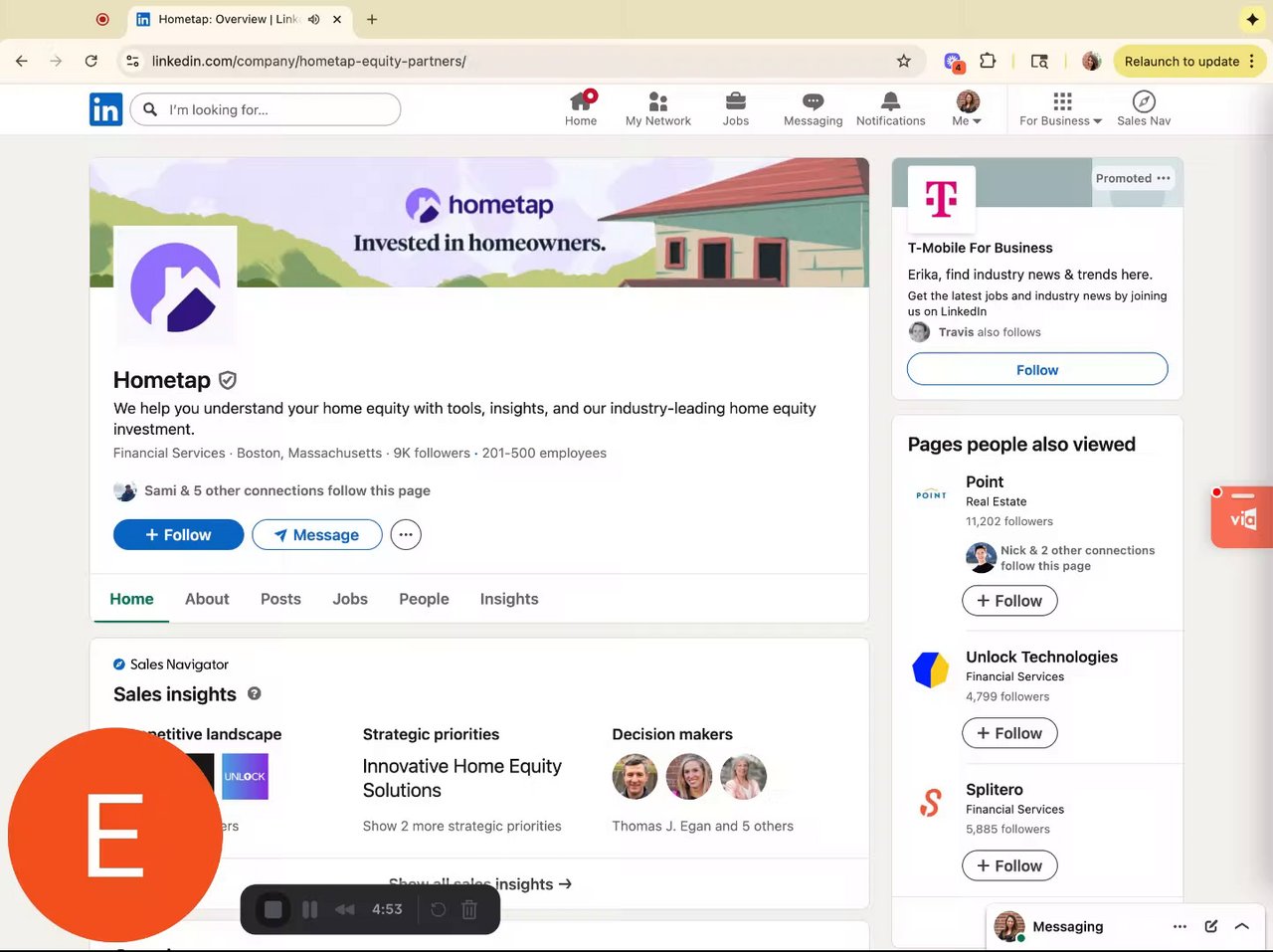Screen dimensions: 1273x952
Task: Switch to the Jobs page tab
Action: [x=350, y=599]
